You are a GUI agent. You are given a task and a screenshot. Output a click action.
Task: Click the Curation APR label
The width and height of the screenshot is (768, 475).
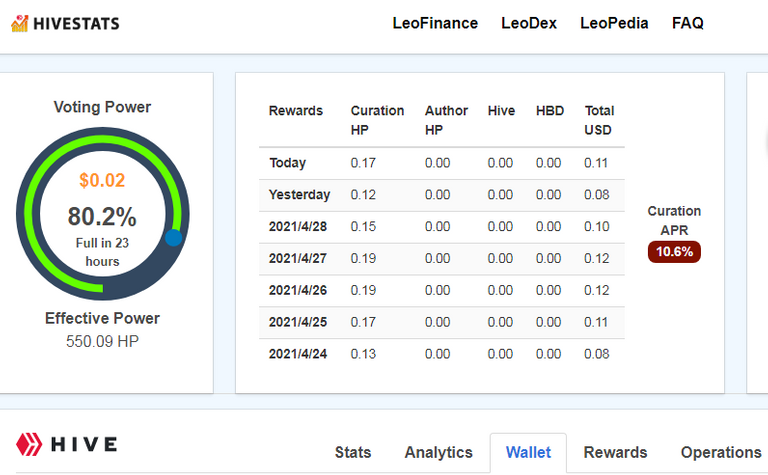tap(674, 220)
